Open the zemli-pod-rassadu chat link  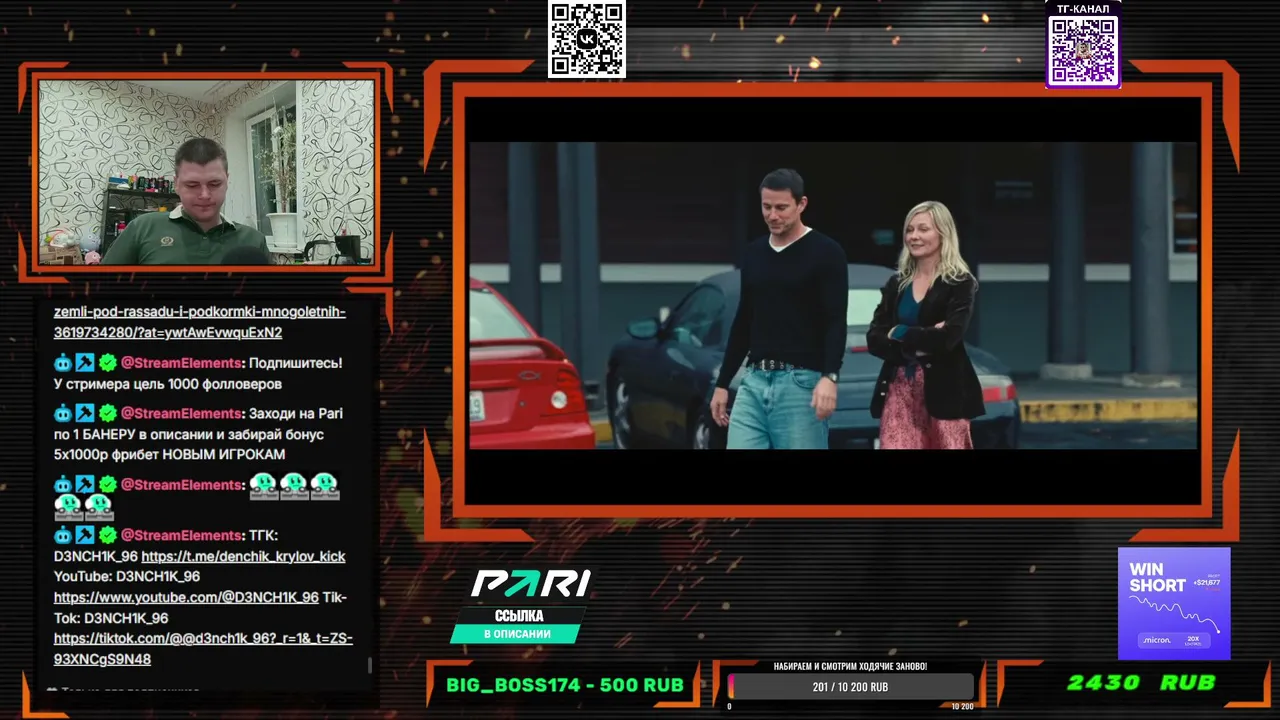200,322
